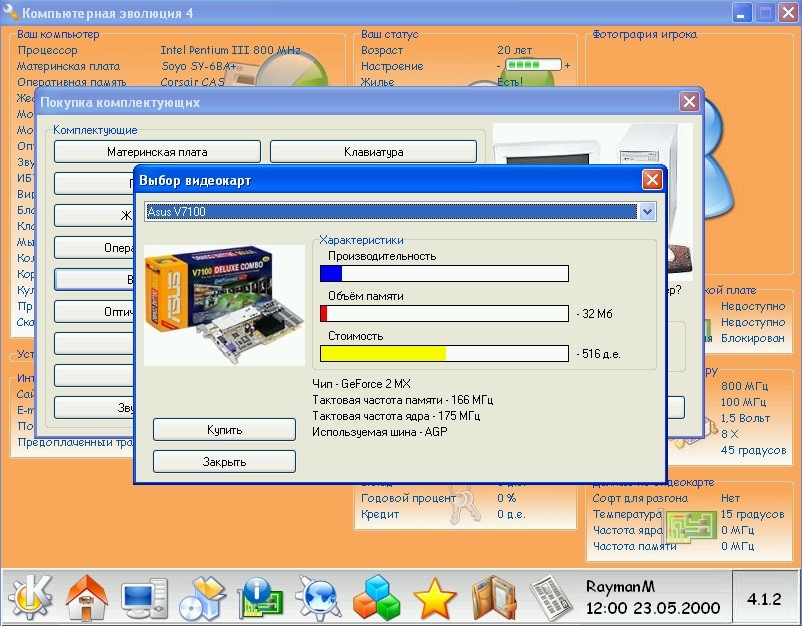Click the Годовой процент label
The width and height of the screenshot is (802, 626).
point(408,498)
